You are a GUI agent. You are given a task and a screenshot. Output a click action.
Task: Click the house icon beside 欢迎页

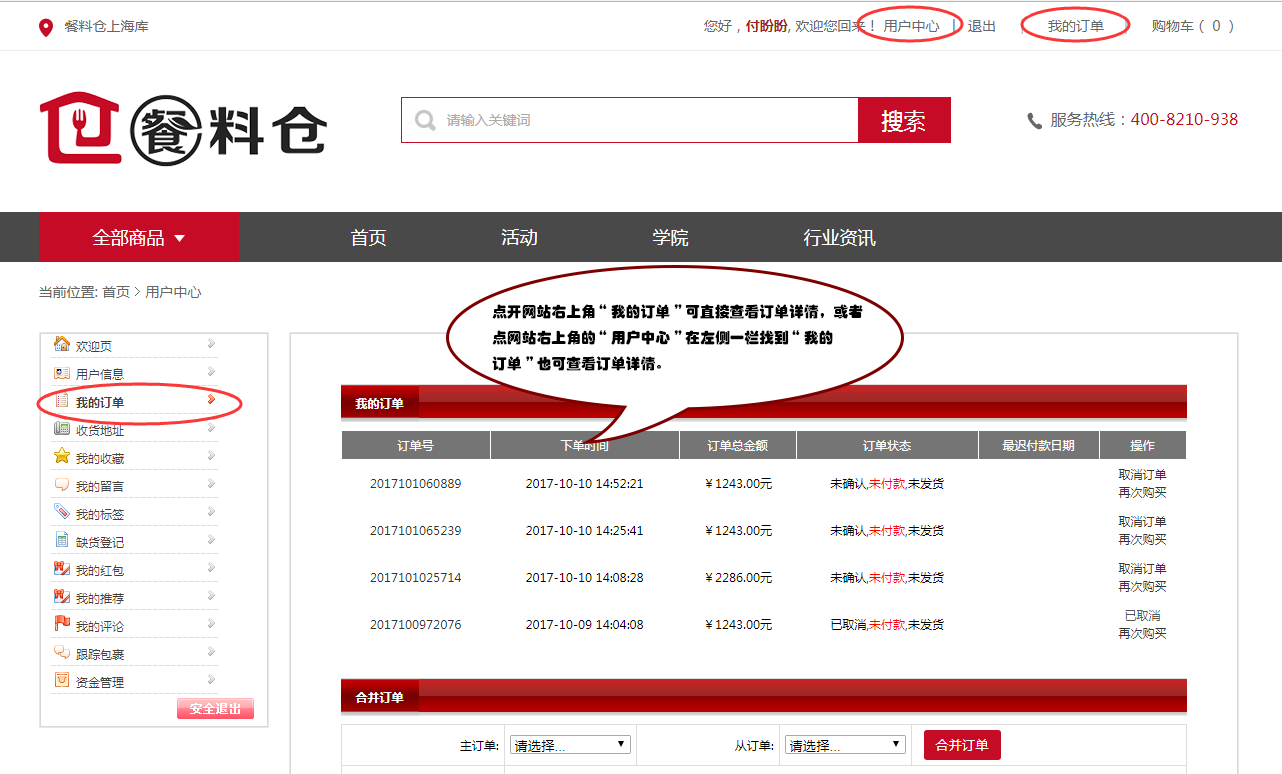click(61, 344)
